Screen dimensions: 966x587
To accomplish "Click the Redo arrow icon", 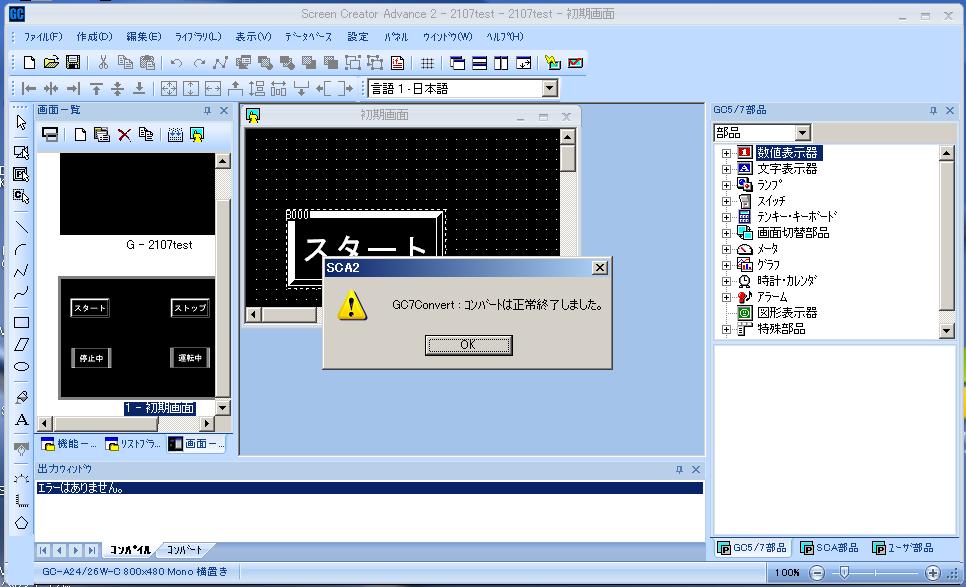I will pos(198,62).
